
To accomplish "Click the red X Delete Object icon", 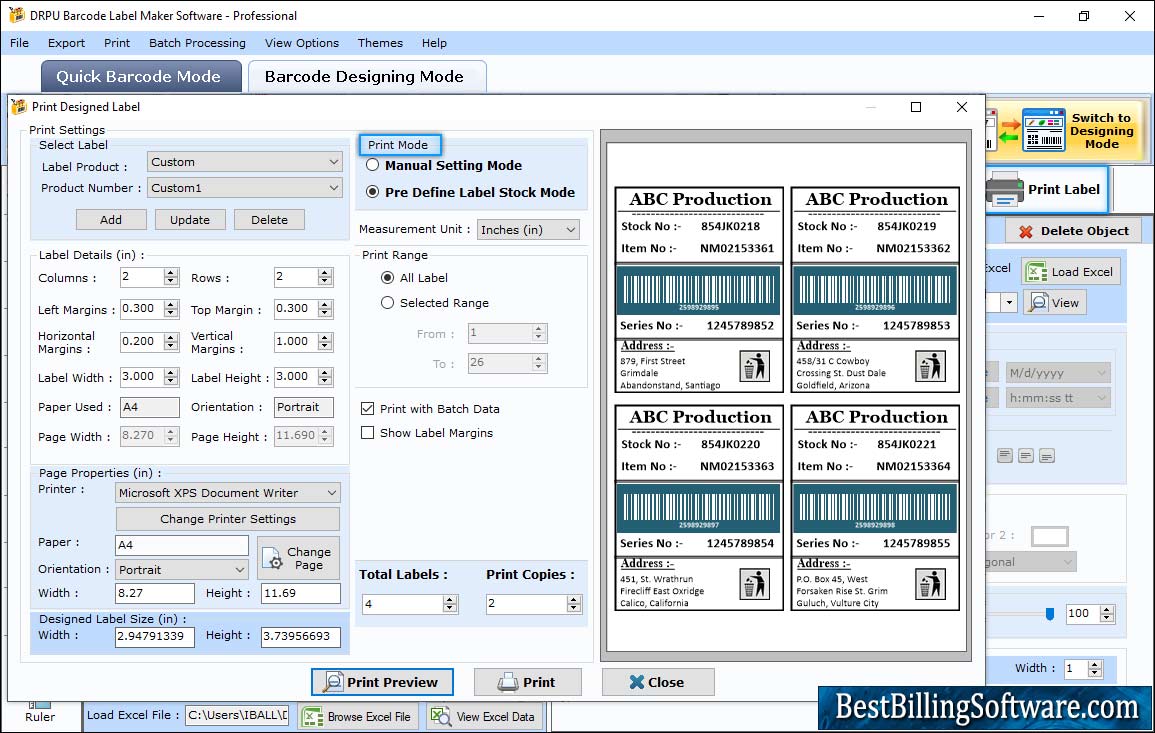I will click(1025, 231).
